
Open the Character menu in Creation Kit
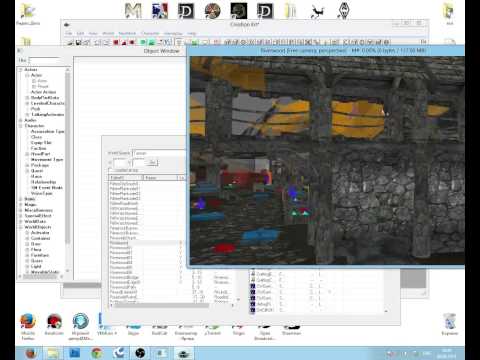[150, 33]
